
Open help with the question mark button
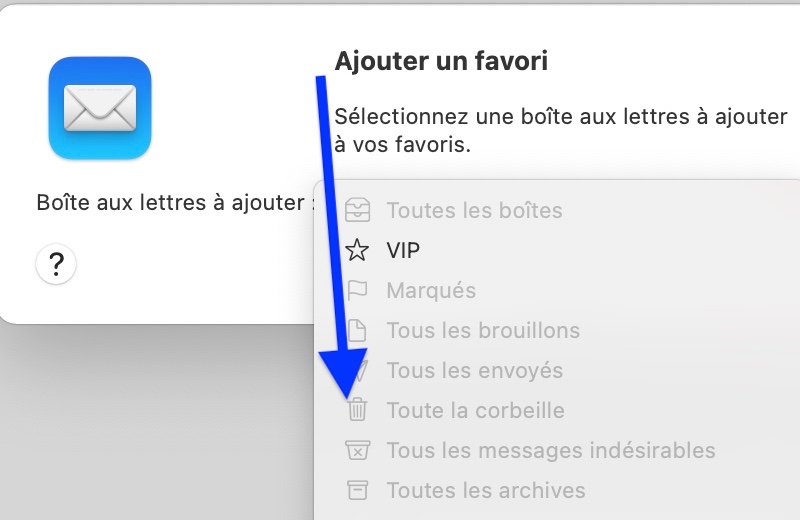(x=57, y=264)
